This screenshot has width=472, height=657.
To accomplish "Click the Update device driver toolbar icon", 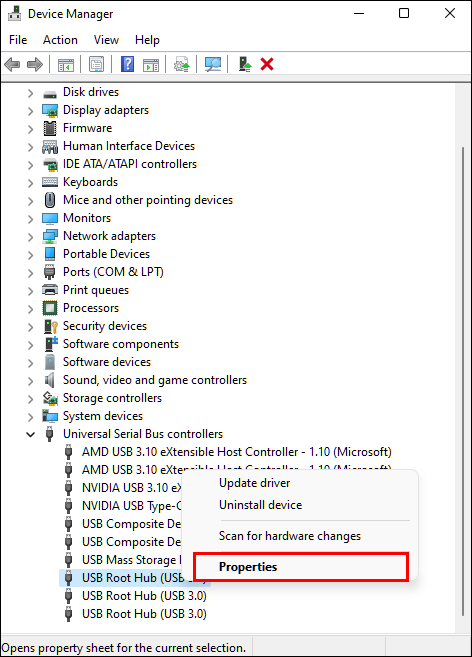I will tap(182, 65).
